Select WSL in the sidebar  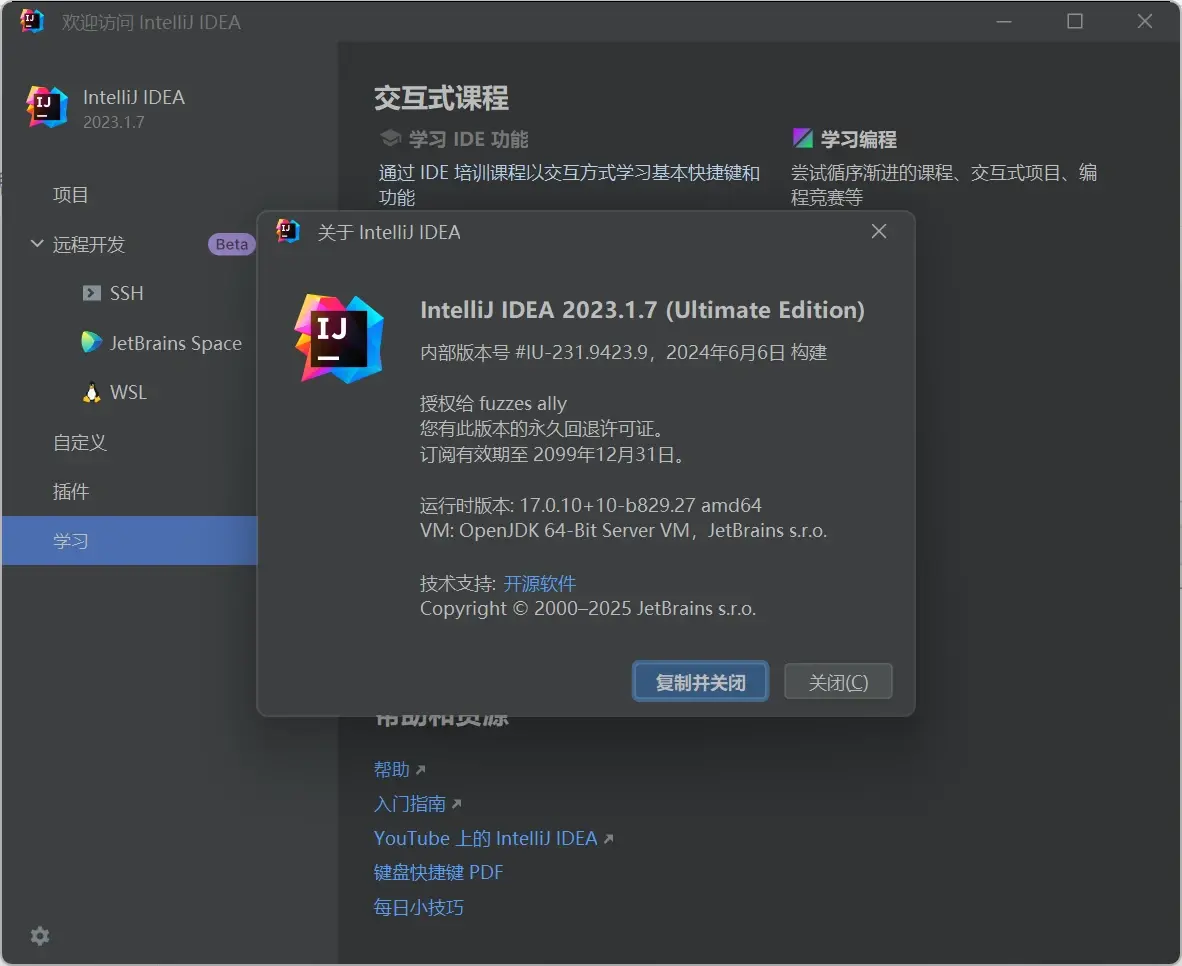click(130, 392)
